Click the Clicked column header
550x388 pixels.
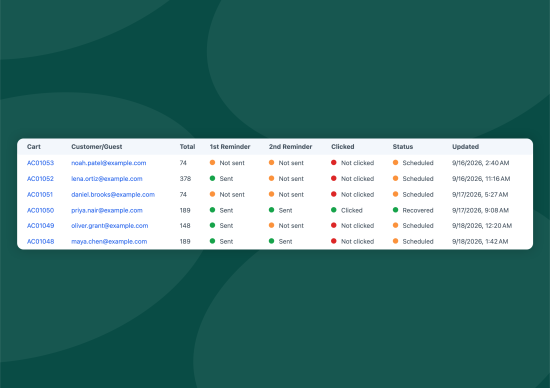point(343,147)
